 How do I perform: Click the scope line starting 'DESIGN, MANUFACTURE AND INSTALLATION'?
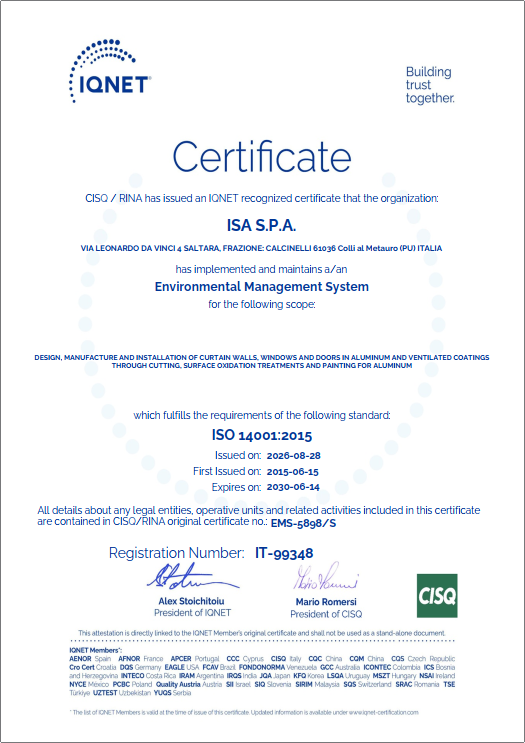262,357
